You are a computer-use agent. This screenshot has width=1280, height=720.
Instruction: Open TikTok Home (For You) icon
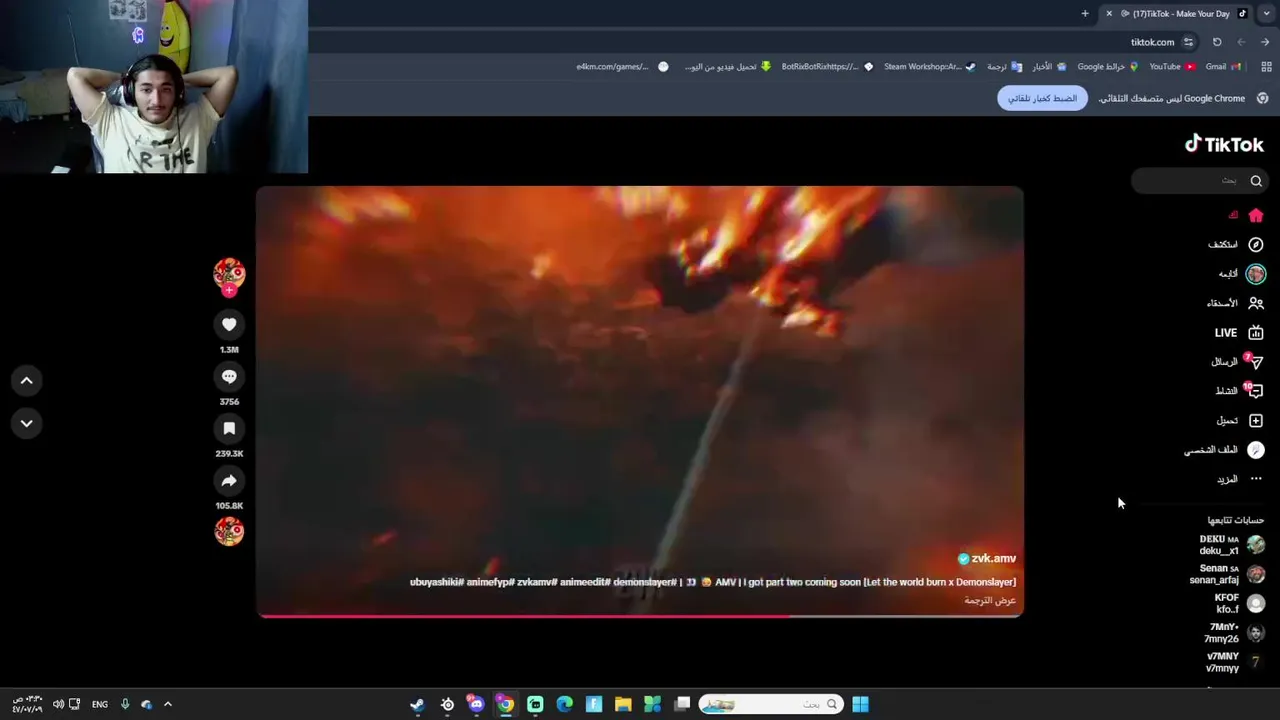1256,215
